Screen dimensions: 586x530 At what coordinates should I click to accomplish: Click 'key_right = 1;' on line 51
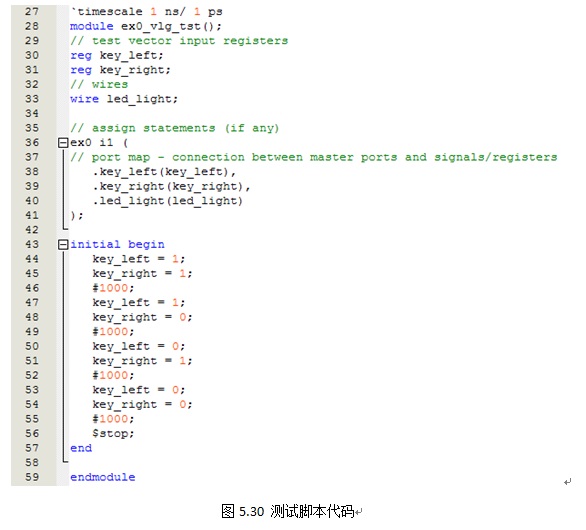(142, 361)
